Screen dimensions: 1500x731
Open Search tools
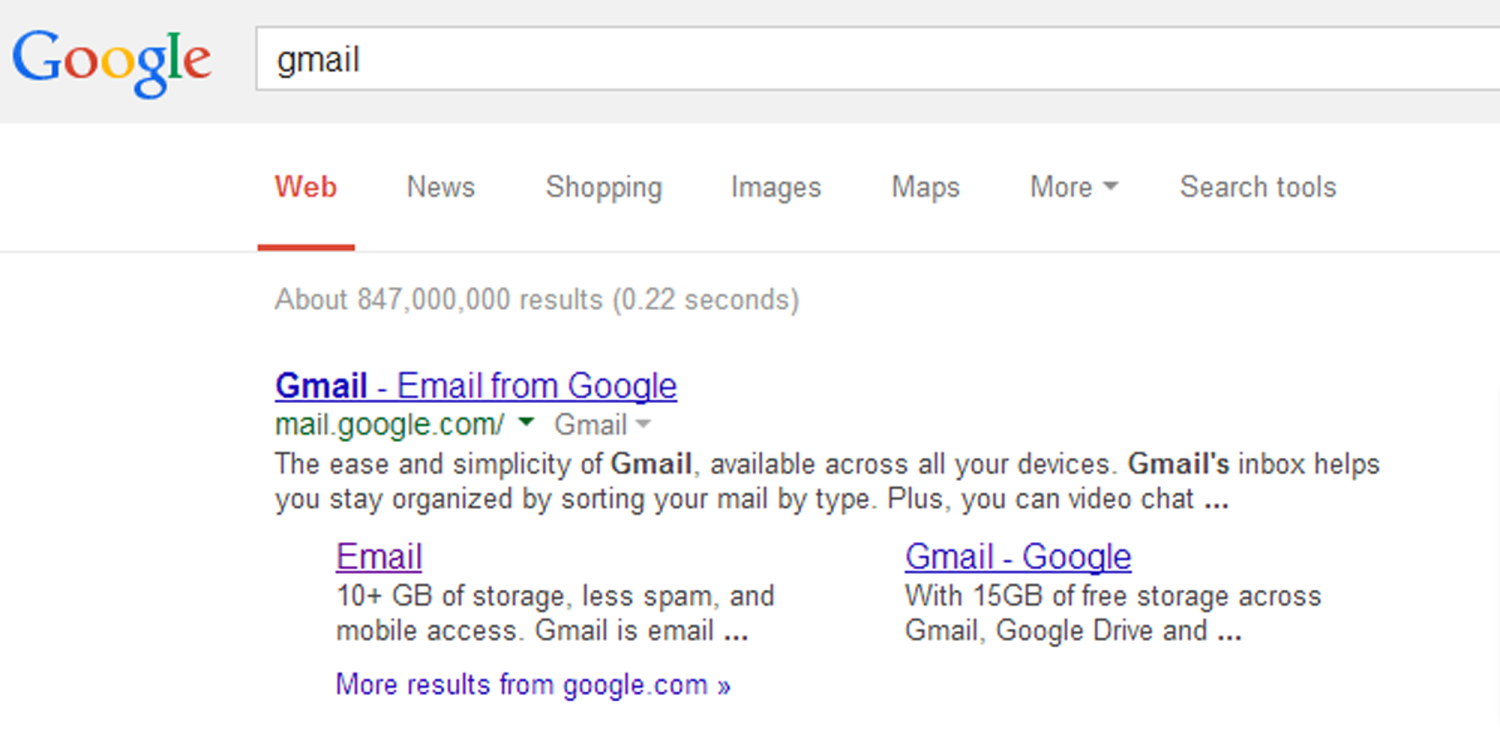pos(1257,188)
